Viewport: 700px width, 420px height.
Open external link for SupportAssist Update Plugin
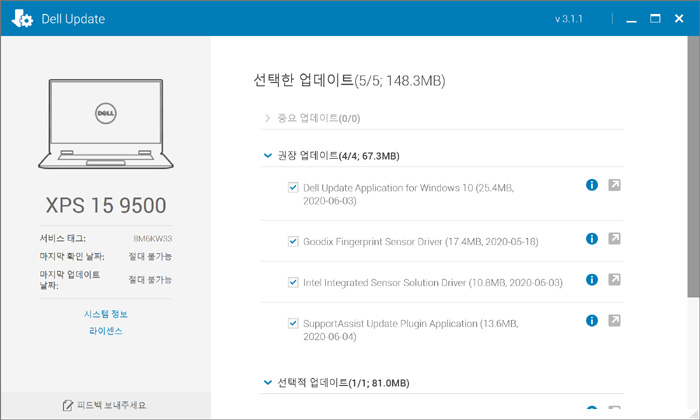pyautogui.click(x=614, y=320)
